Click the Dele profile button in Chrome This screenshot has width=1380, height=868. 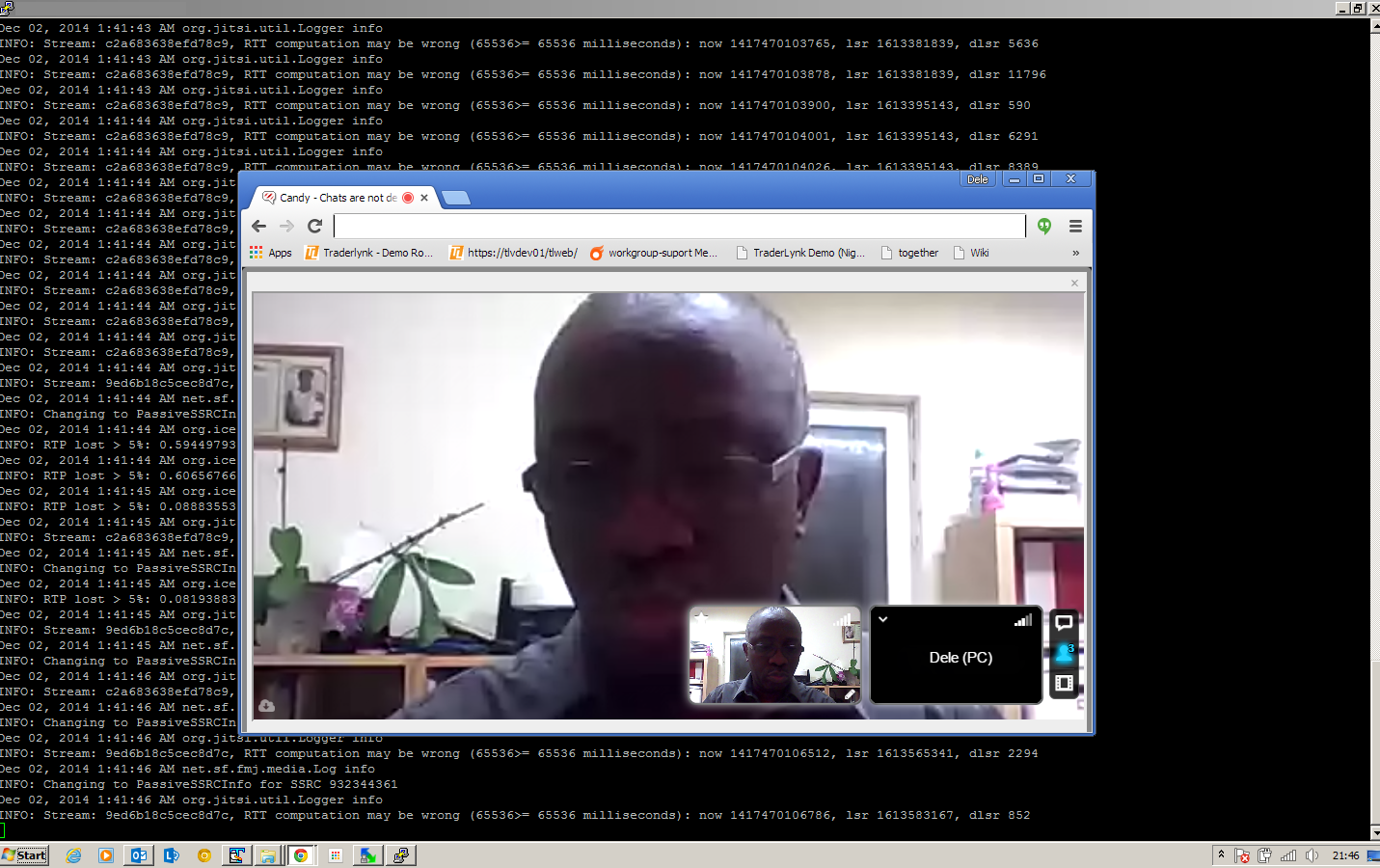977,179
